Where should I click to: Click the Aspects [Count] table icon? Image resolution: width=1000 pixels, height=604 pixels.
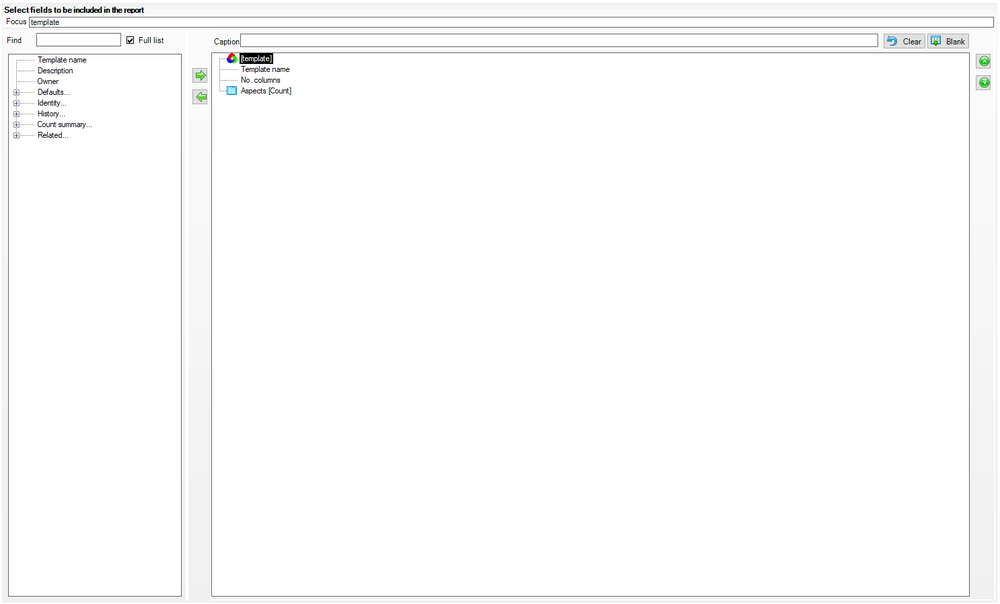pyautogui.click(x=232, y=91)
